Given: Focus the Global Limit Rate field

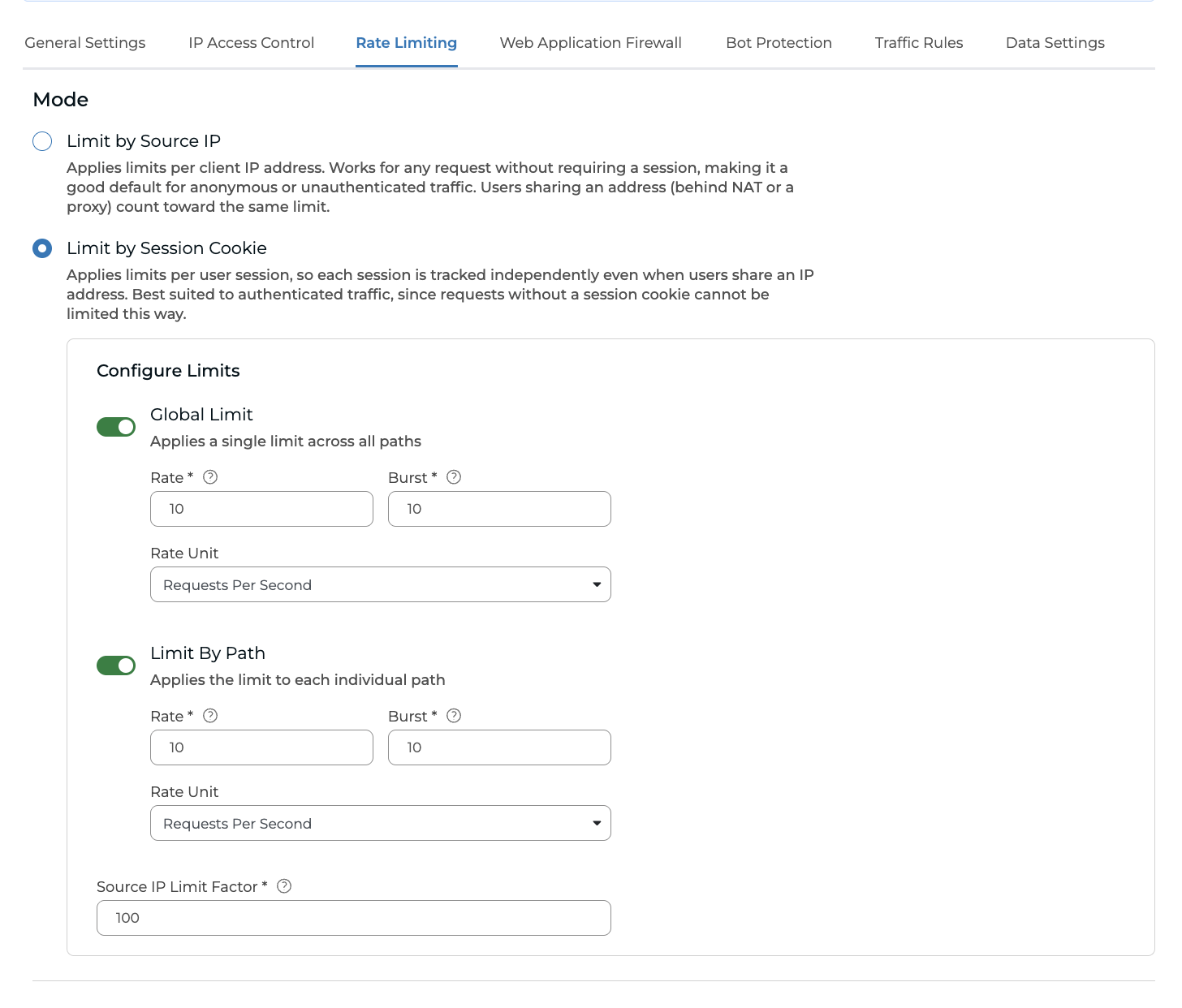Looking at the screenshot, I should tap(261, 509).
